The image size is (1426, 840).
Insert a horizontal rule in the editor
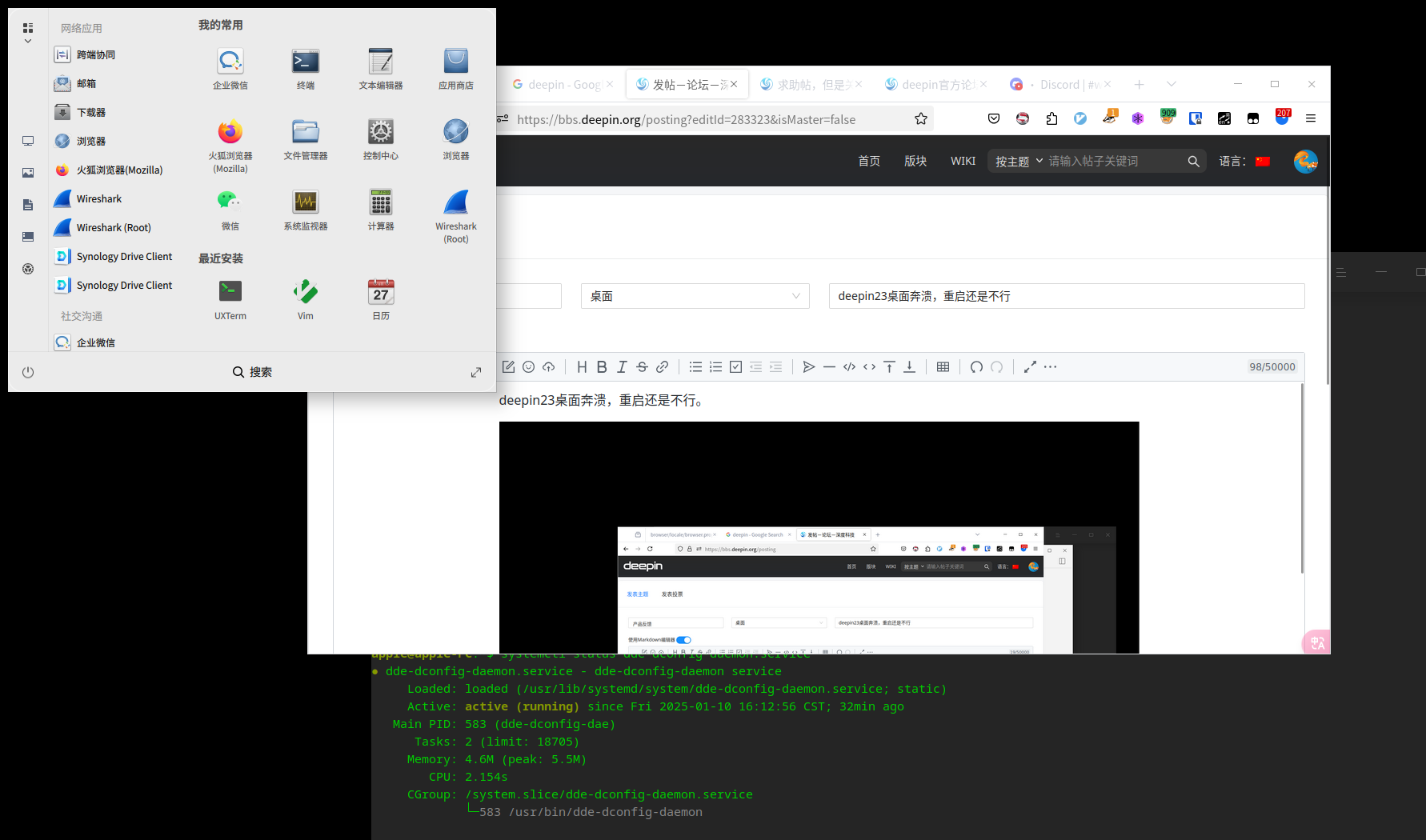[829, 366]
